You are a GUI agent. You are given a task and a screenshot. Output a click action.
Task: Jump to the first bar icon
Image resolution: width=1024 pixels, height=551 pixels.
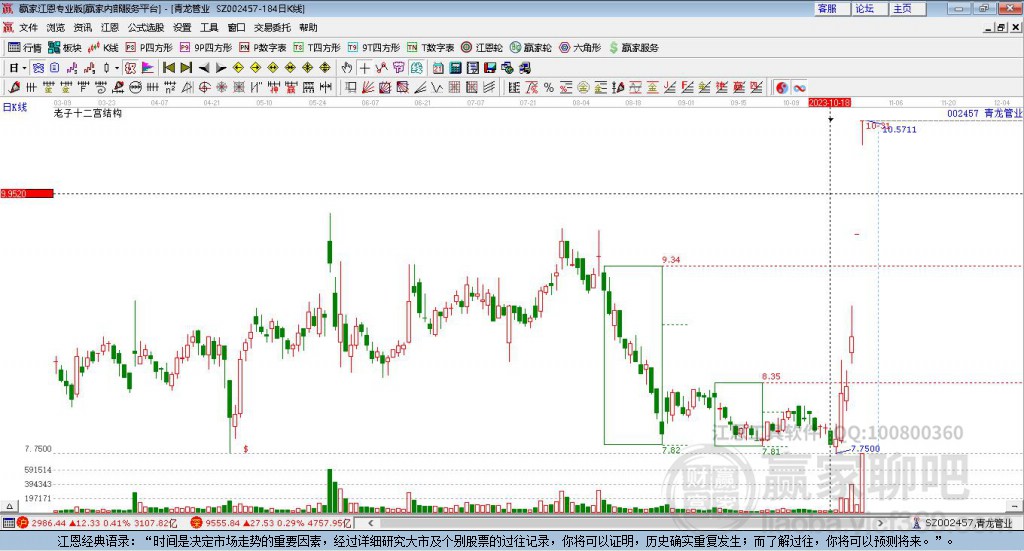(168, 68)
